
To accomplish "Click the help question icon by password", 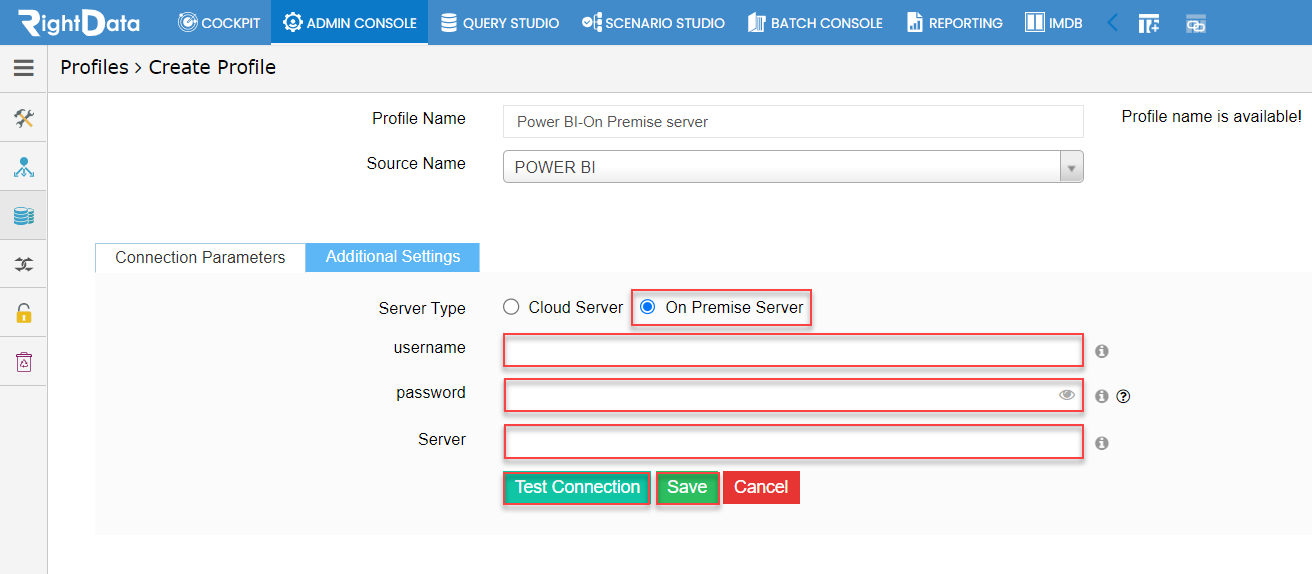I will click(1123, 396).
